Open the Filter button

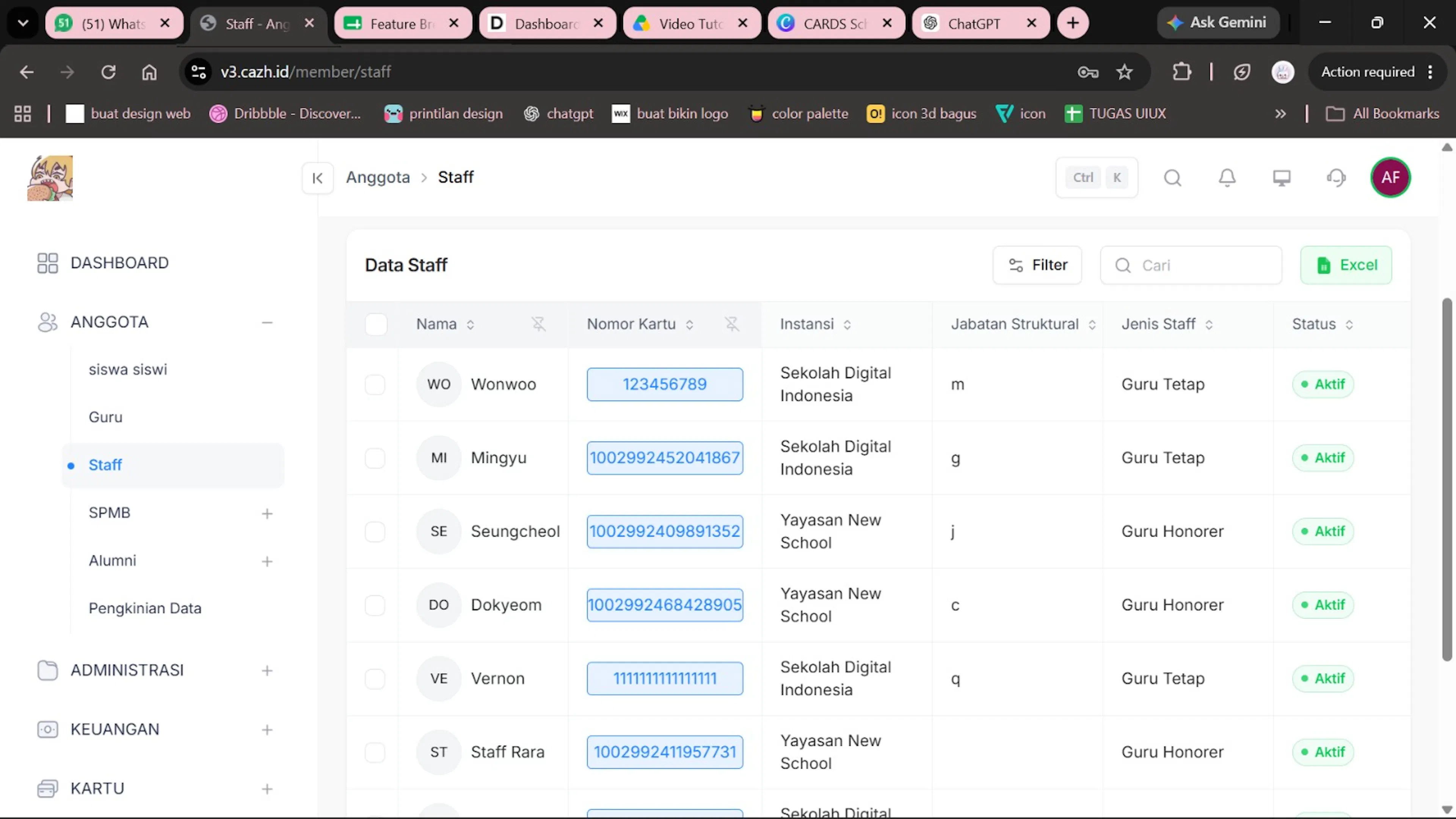pyautogui.click(x=1037, y=265)
